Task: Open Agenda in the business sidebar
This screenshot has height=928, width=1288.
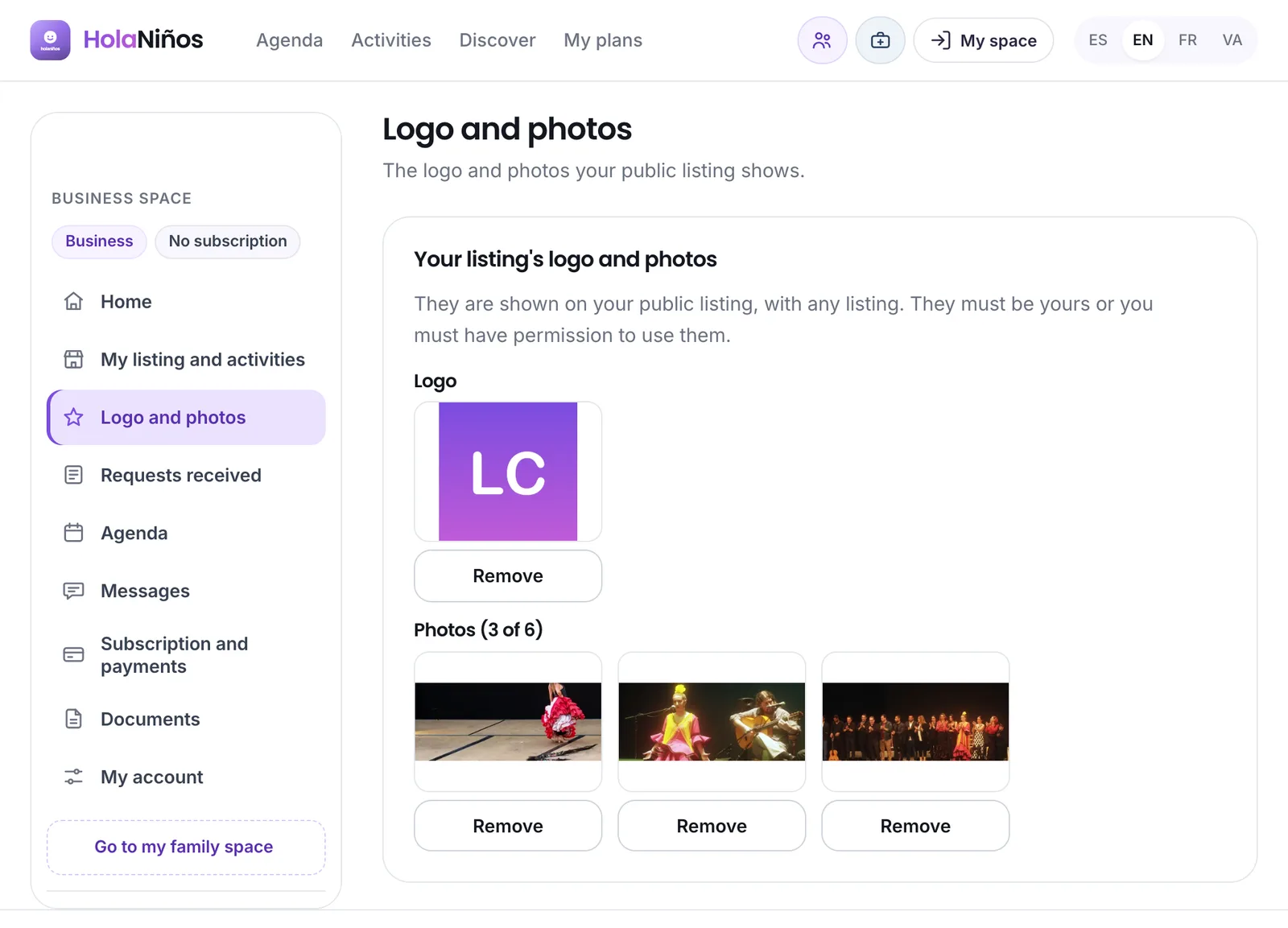Action: (x=187, y=534)
